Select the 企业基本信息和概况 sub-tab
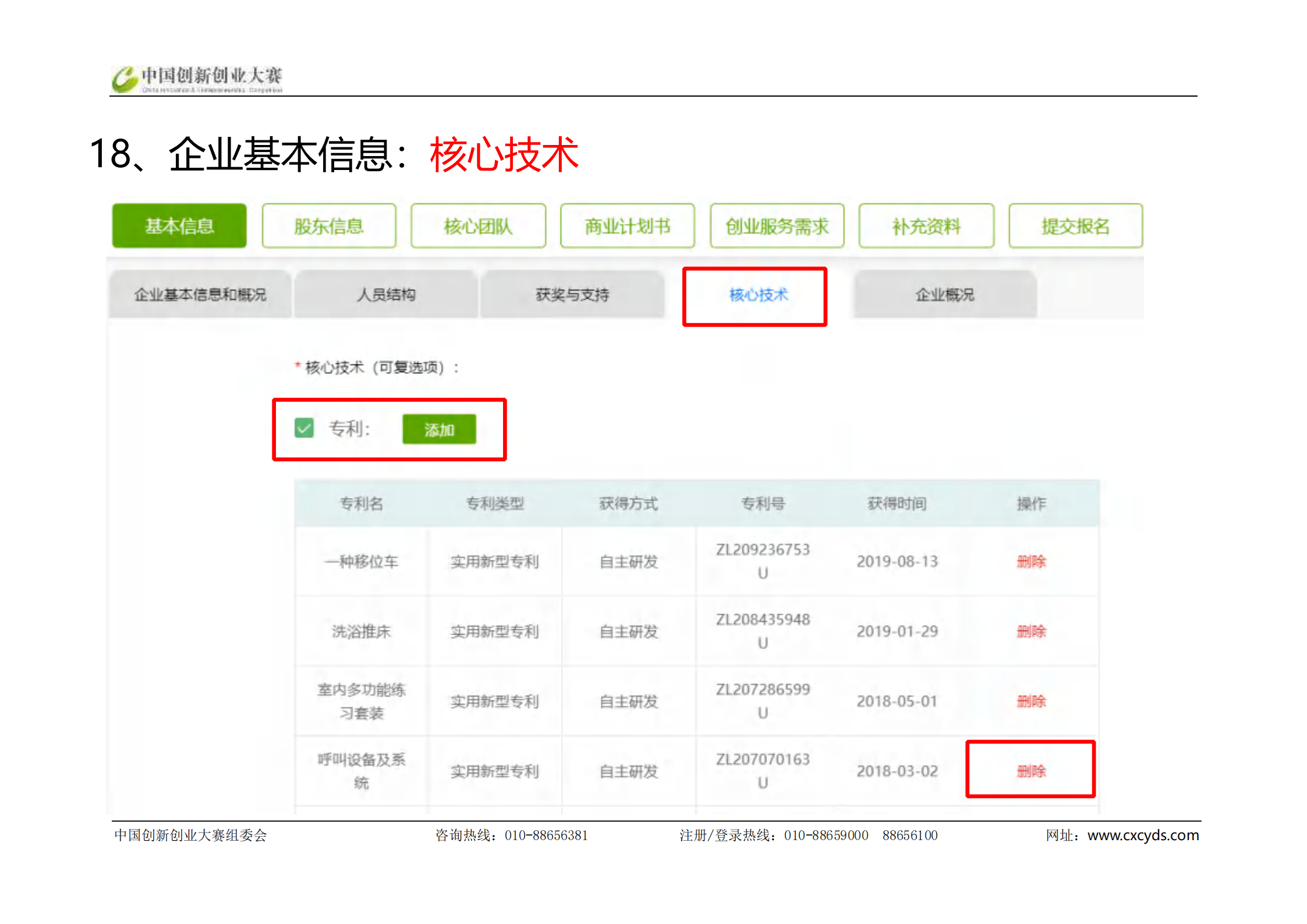The image size is (1307, 924). 200,295
